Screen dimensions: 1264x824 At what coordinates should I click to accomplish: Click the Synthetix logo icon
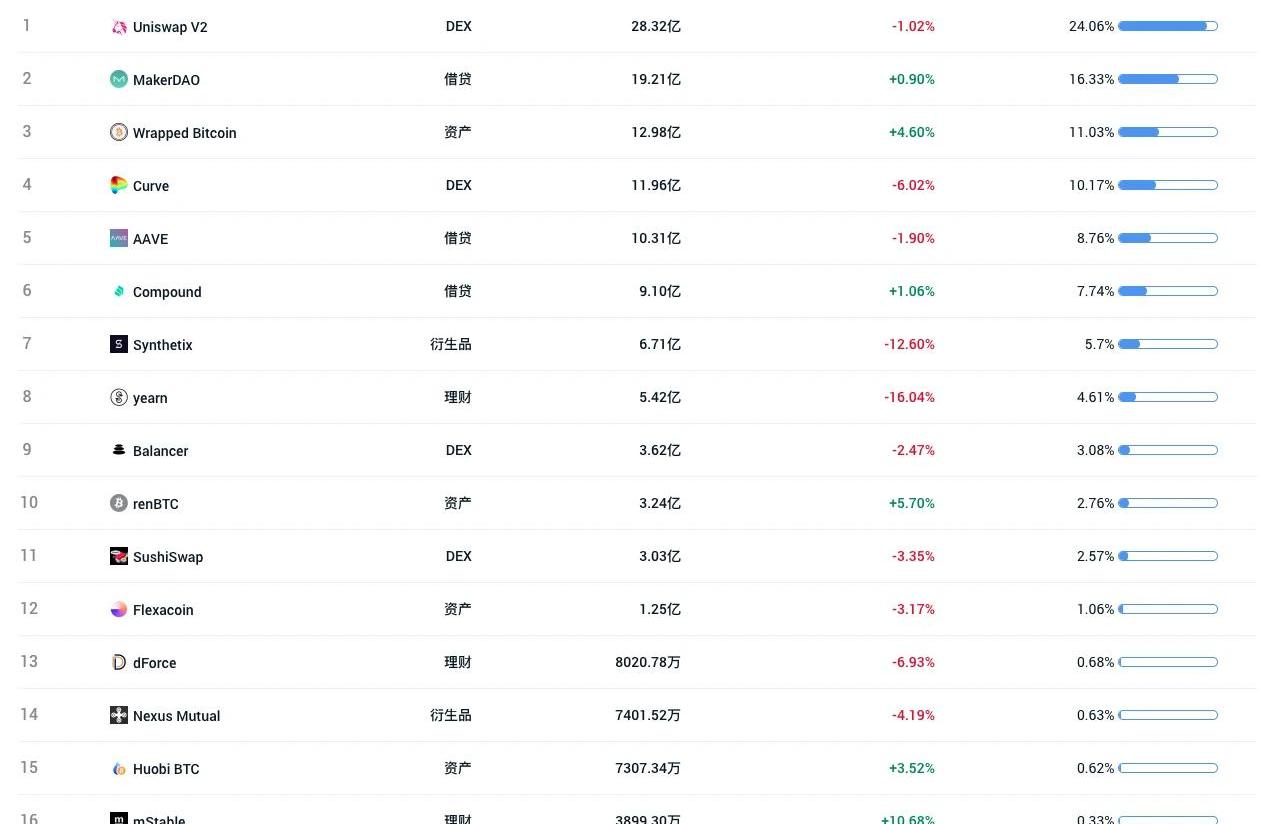pos(119,344)
